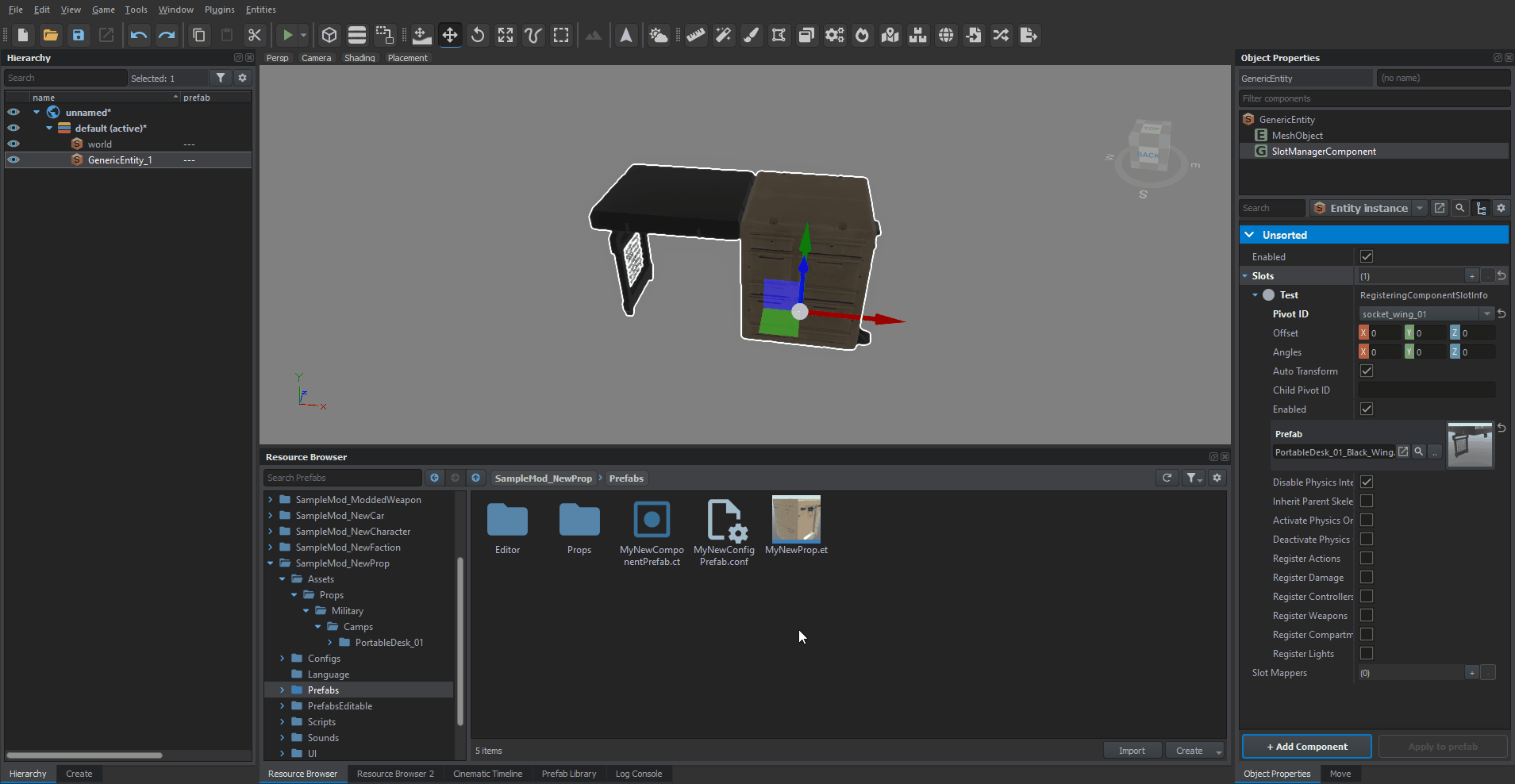Refresh the Resource Browser listing
Screen dimensions: 1515x784
[x=1167, y=478]
